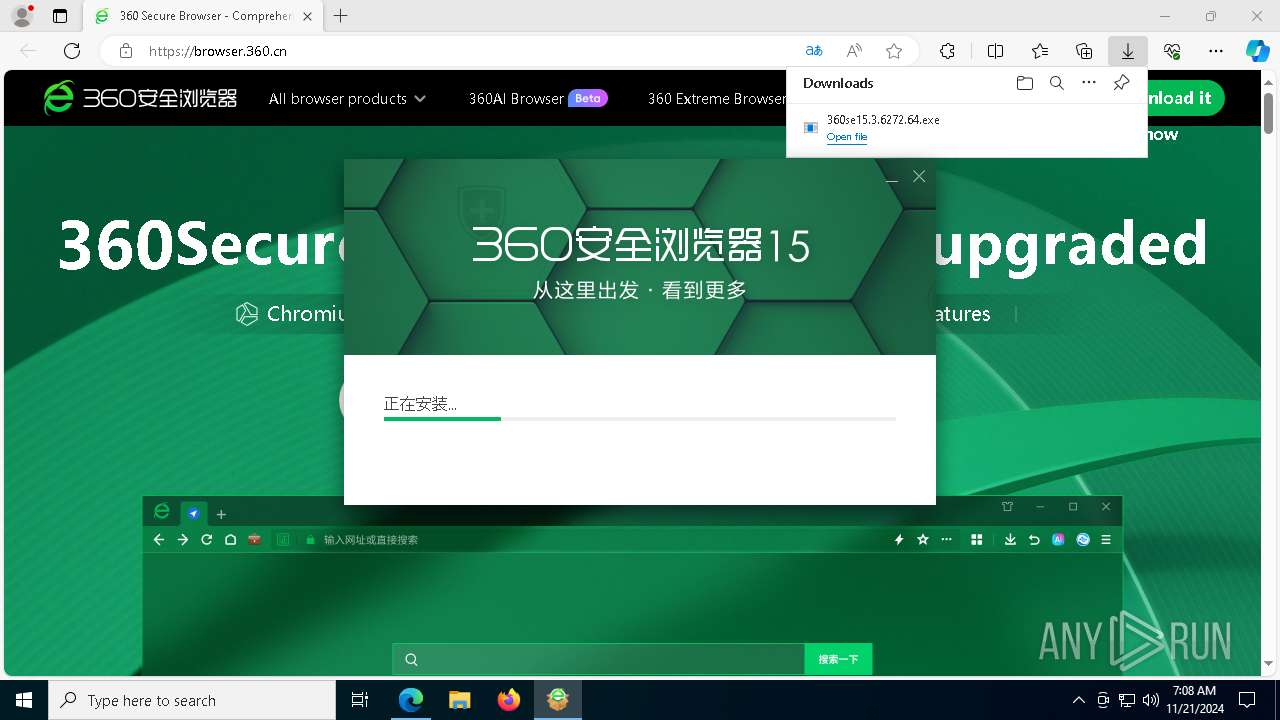Open Edge profile avatar
This screenshot has width=1280, height=720.
tap(22, 16)
